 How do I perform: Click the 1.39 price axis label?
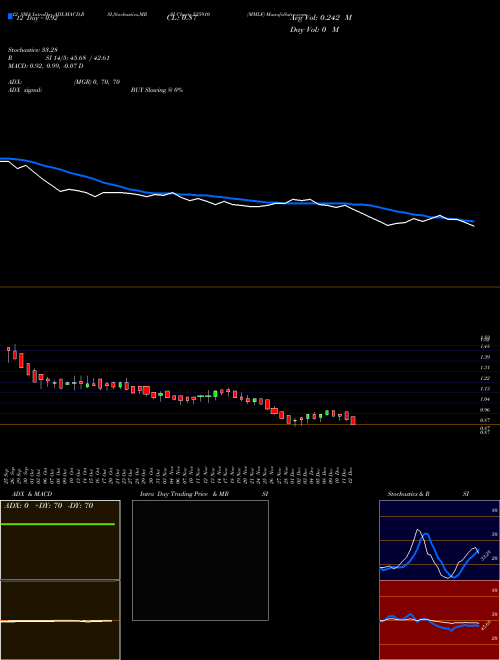[485, 357]
